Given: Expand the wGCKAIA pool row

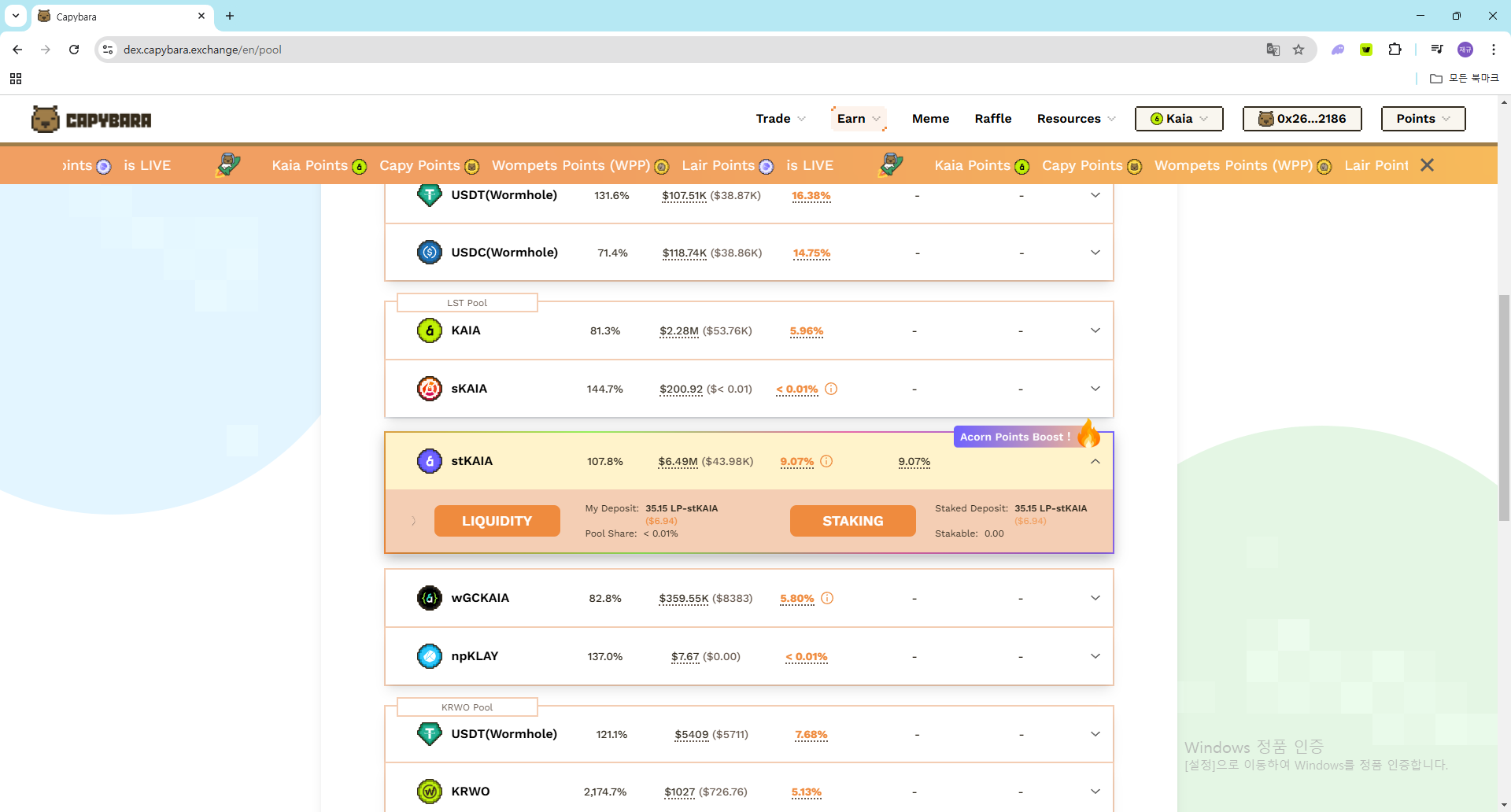Looking at the screenshot, I should click(1095, 598).
